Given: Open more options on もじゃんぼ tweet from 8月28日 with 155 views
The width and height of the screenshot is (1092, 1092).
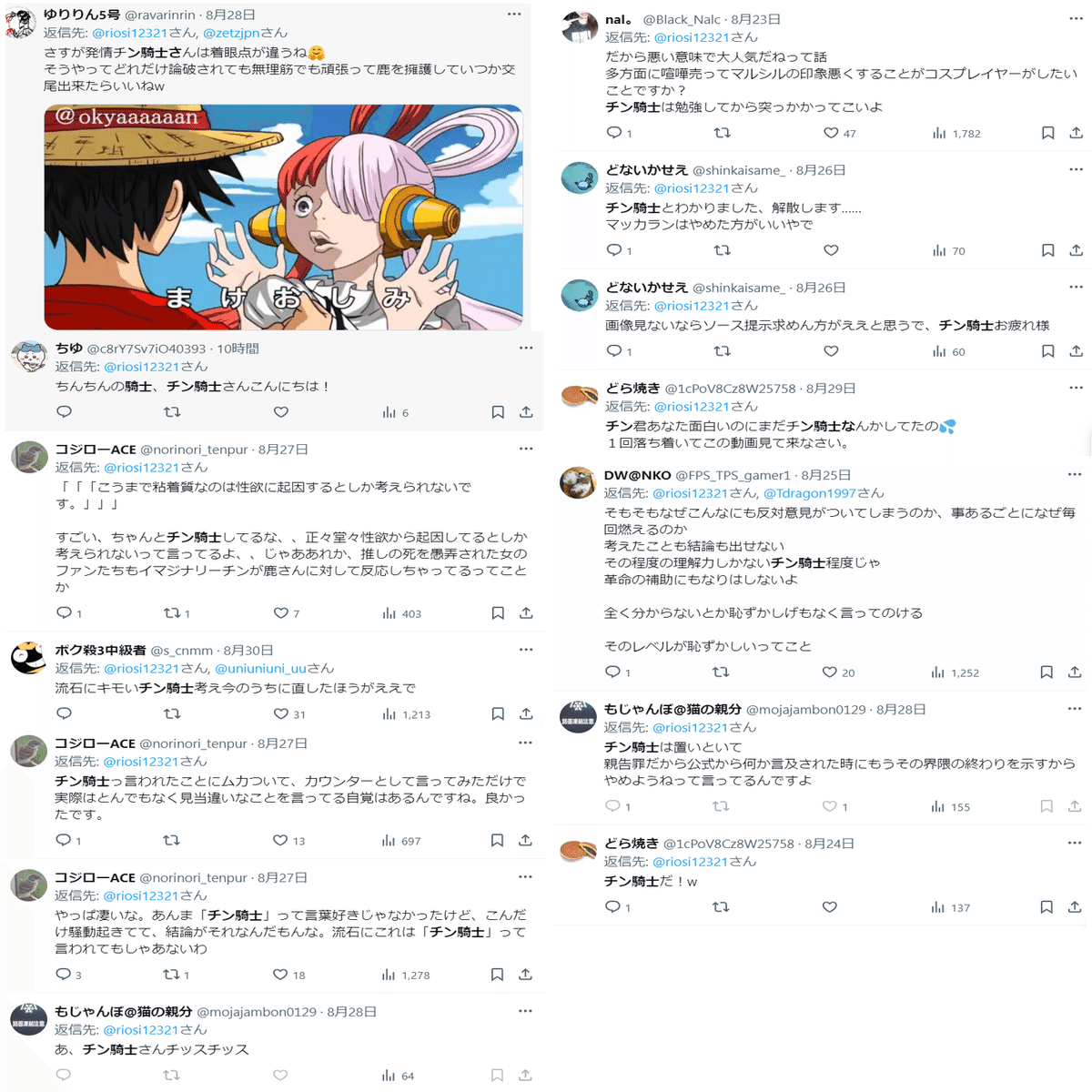Looking at the screenshot, I should (1075, 709).
